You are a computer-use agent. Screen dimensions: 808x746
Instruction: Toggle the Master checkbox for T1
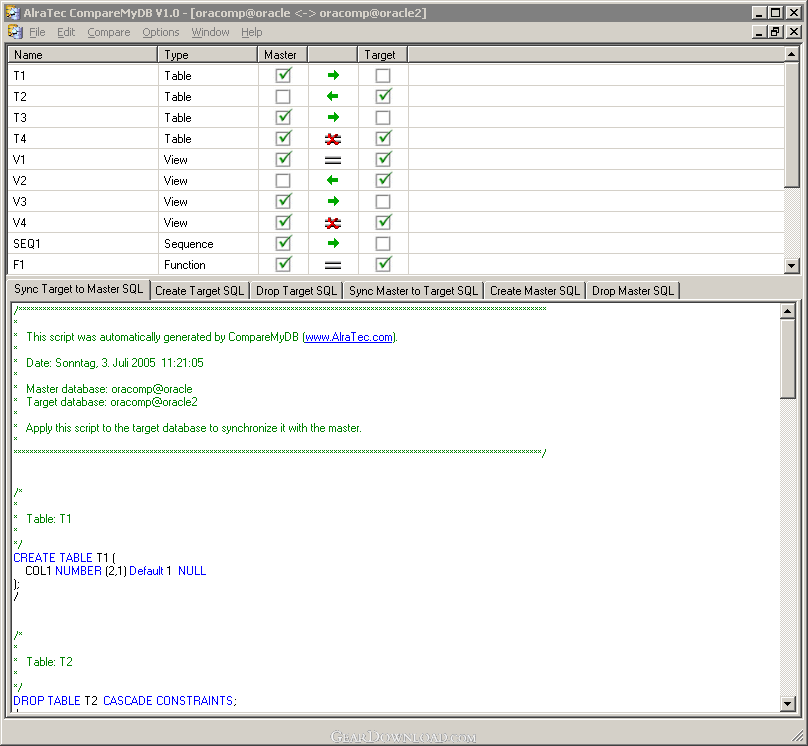point(283,76)
